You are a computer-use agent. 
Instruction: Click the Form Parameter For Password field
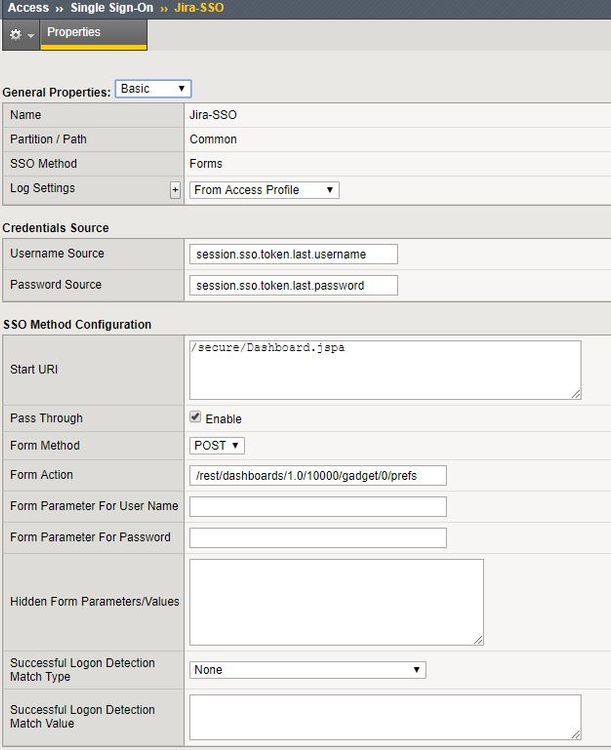tap(317, 538)
